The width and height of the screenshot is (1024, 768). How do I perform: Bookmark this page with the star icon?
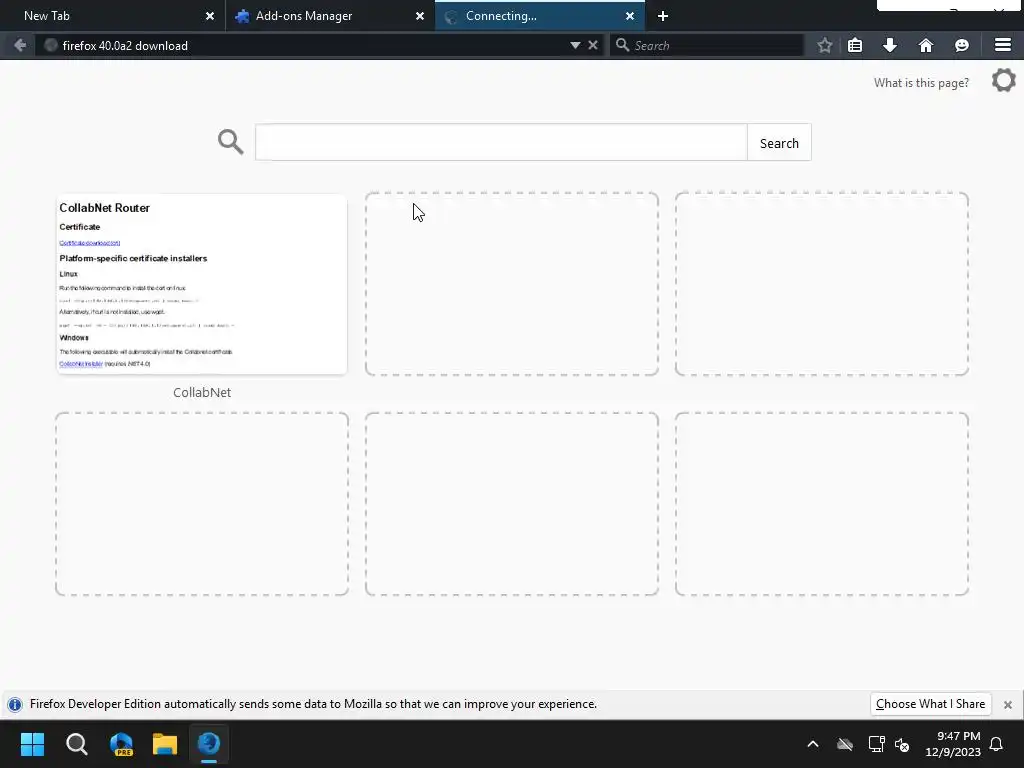[x=825, y=45]
